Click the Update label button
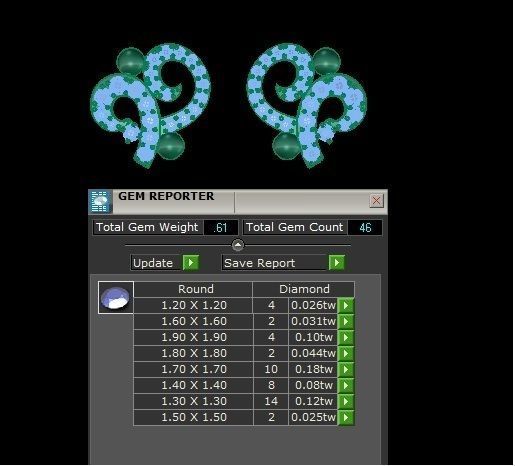Image resolution: width=515 pixels, height=466 pixels. (x=156, y=263)
